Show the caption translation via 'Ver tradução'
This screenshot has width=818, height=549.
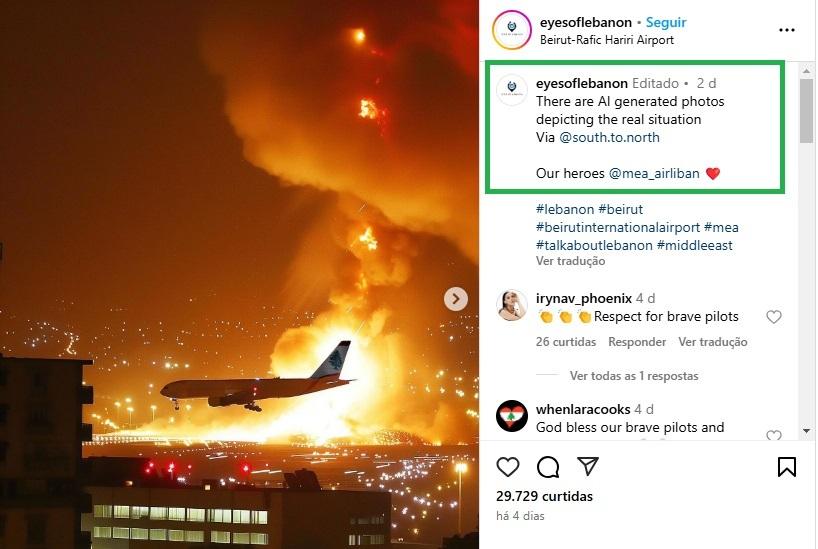(x=570, y=261)
